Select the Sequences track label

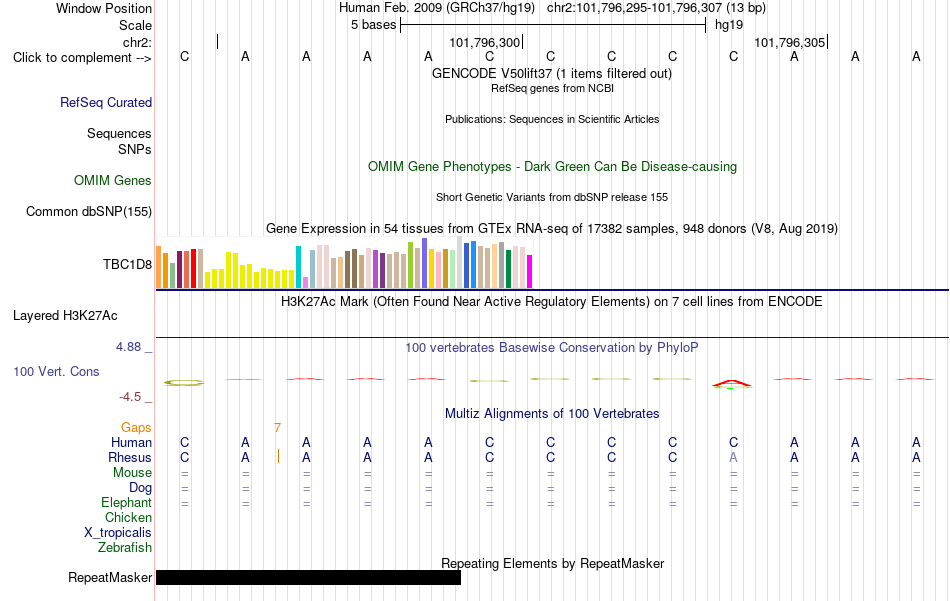(119, 133)
